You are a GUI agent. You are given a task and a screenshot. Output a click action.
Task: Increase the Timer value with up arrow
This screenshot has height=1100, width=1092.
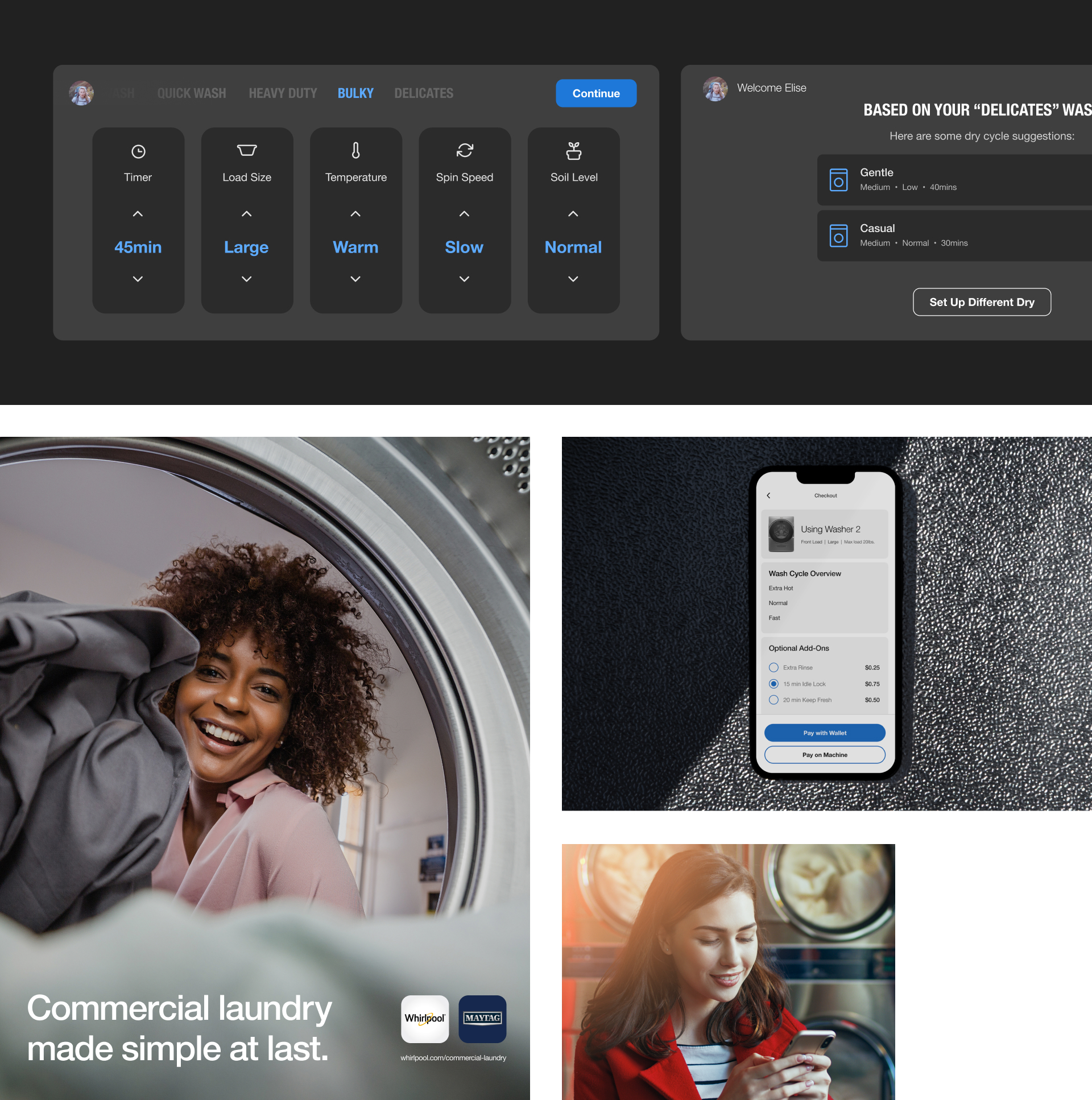[138, 214]
